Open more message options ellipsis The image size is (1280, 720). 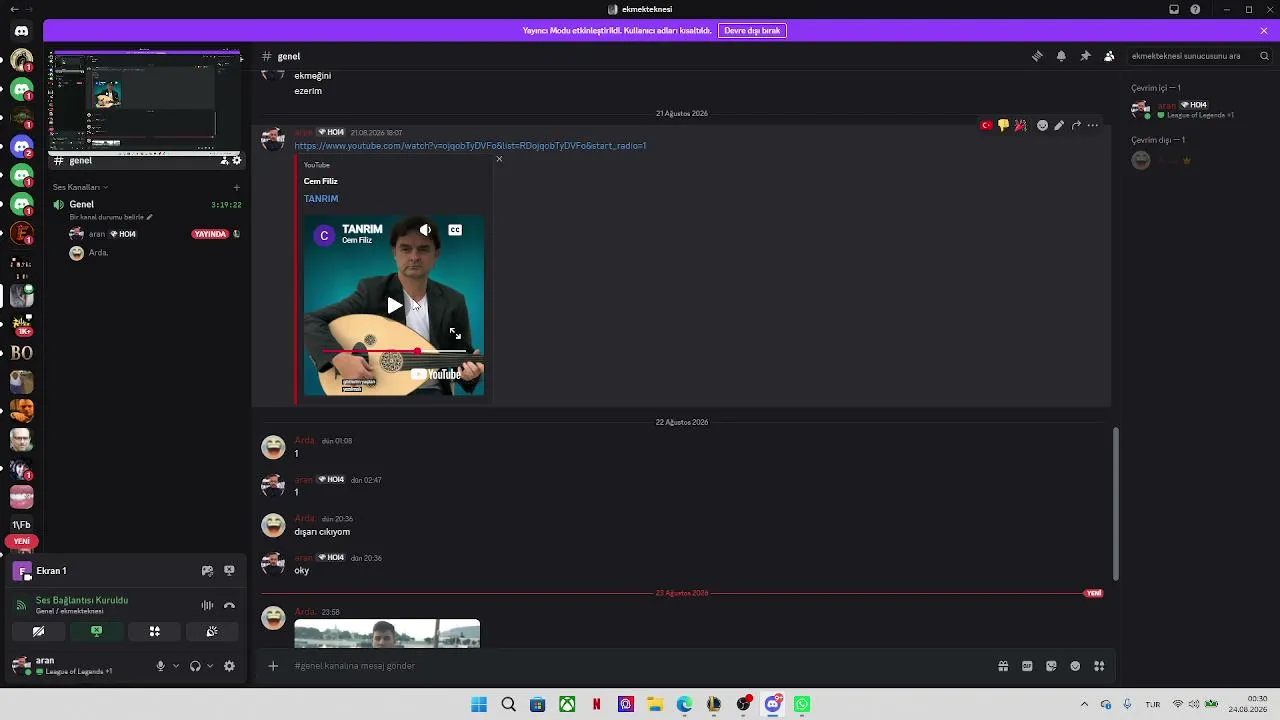[x=1093, y=125]
